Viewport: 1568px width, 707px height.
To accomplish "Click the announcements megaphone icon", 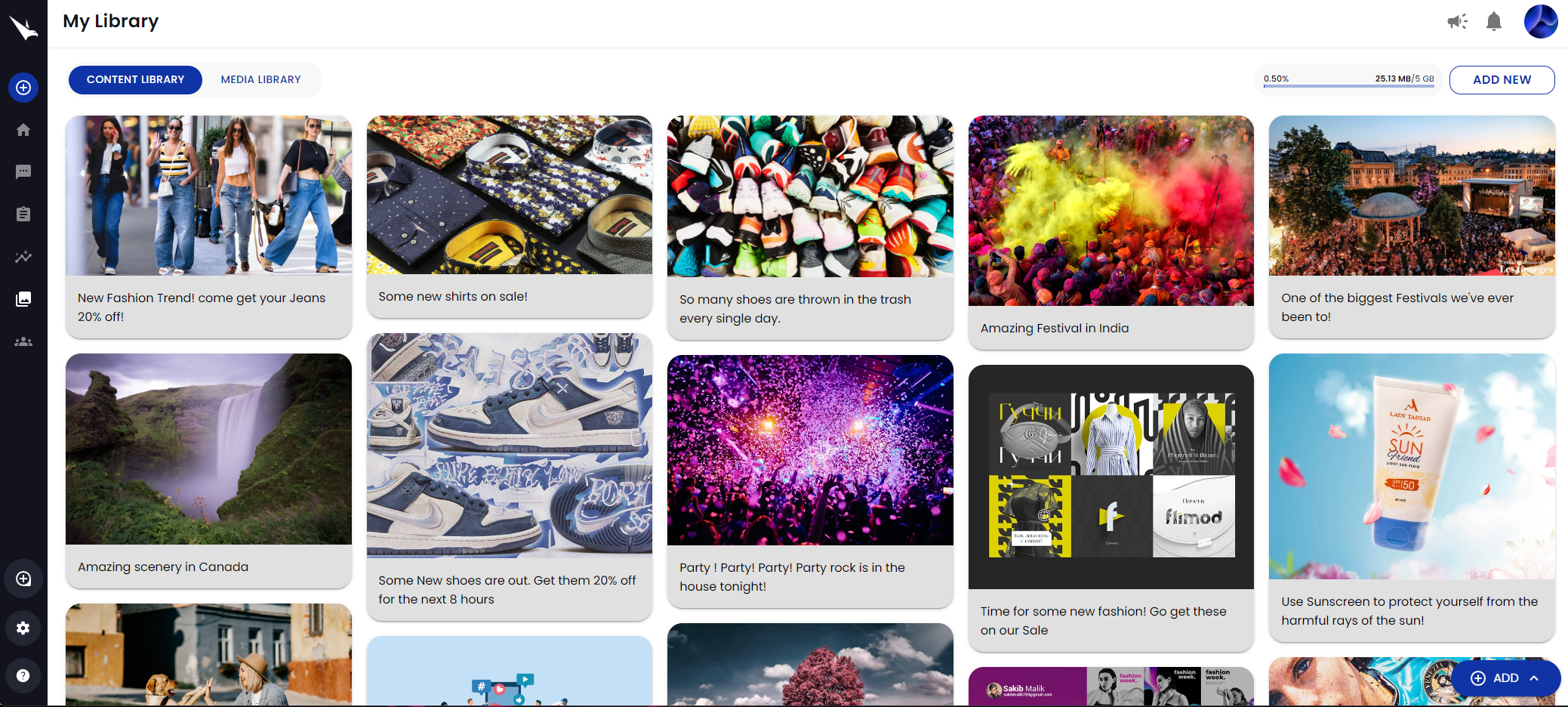I will coord(1457,21).
